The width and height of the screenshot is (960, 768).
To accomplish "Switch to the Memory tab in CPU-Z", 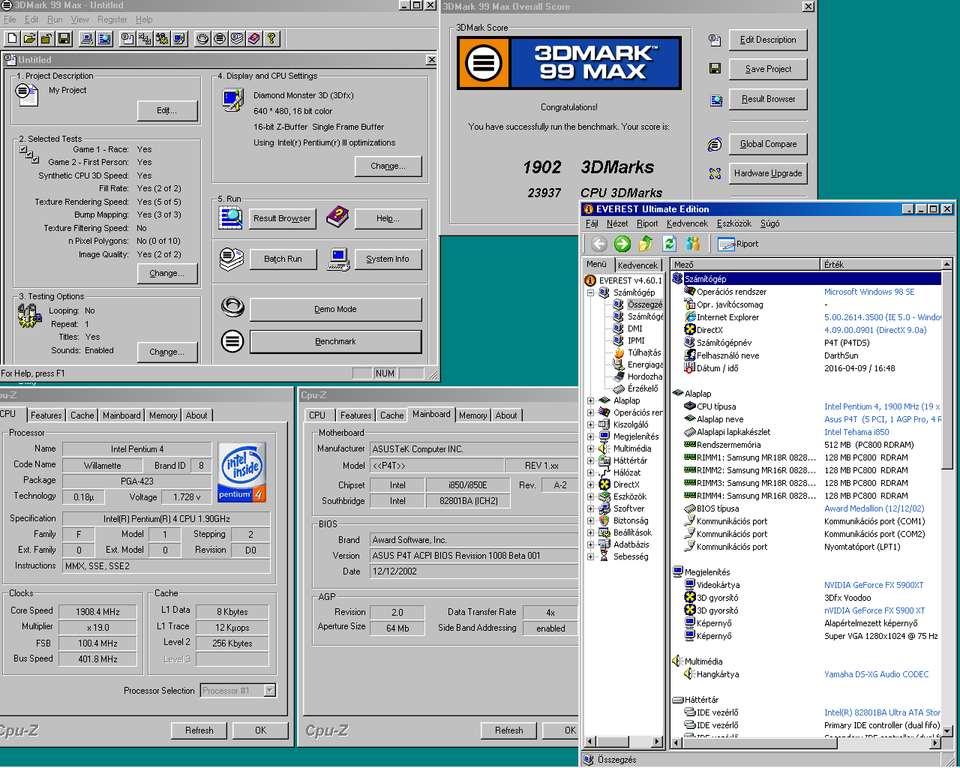I will point(163,415).
